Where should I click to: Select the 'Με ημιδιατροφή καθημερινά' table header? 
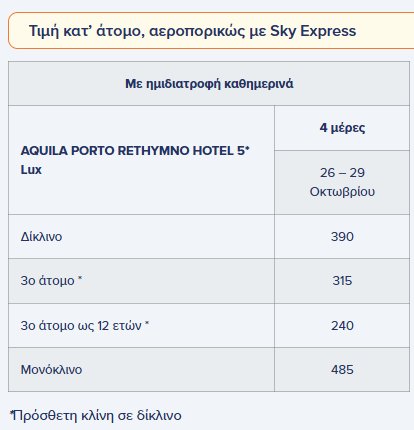tap(209, 83)
